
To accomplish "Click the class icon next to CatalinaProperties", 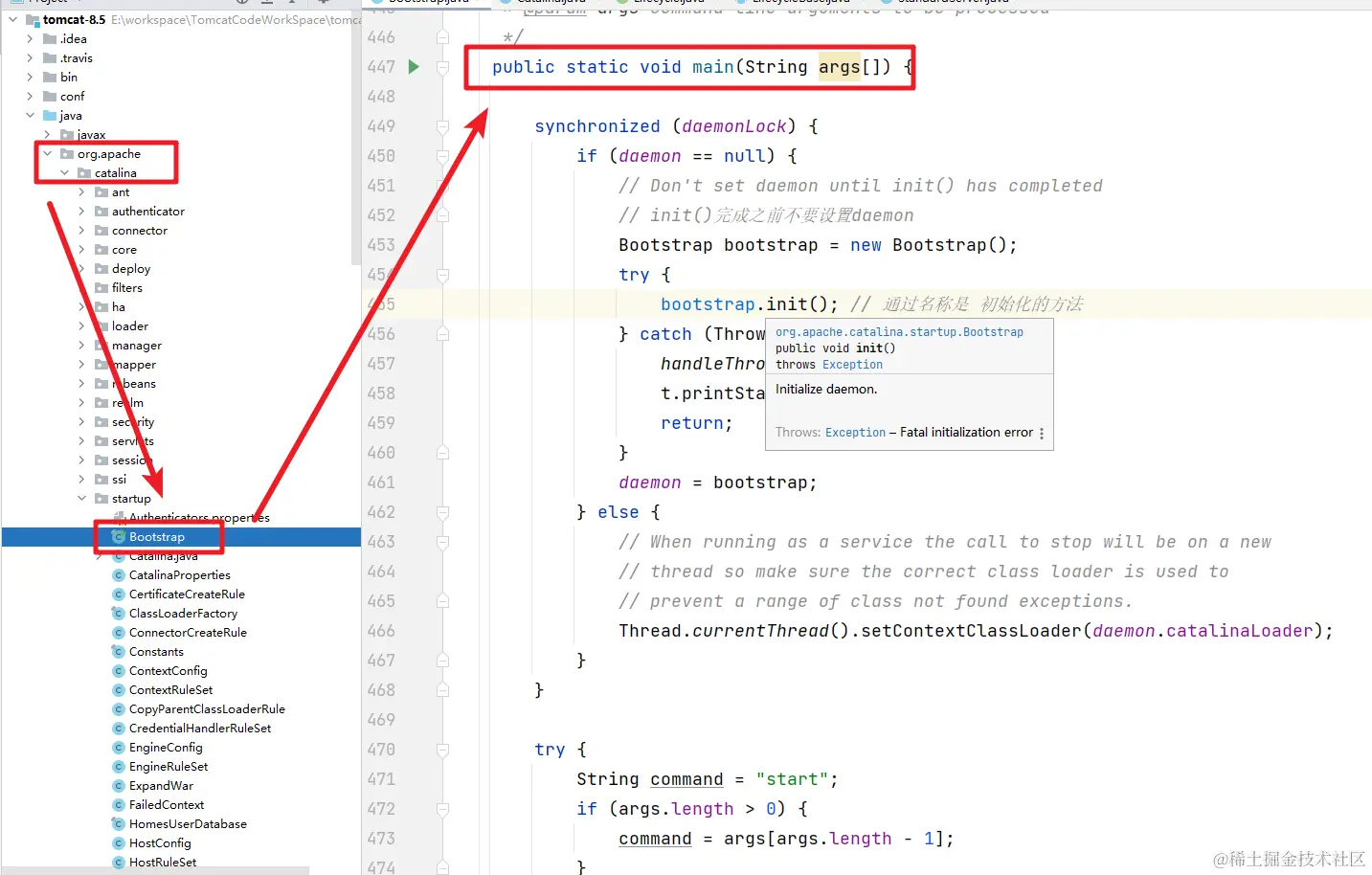I will 119,575.
